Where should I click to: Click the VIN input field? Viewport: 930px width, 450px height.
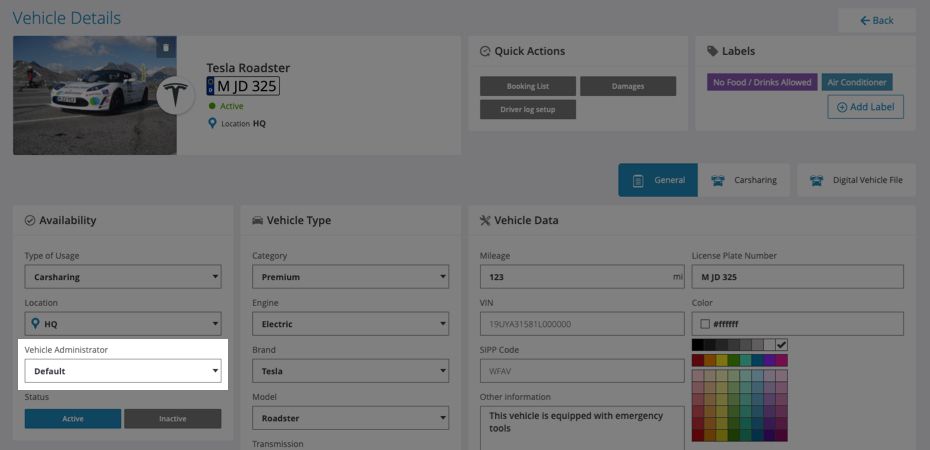point(582,324)
